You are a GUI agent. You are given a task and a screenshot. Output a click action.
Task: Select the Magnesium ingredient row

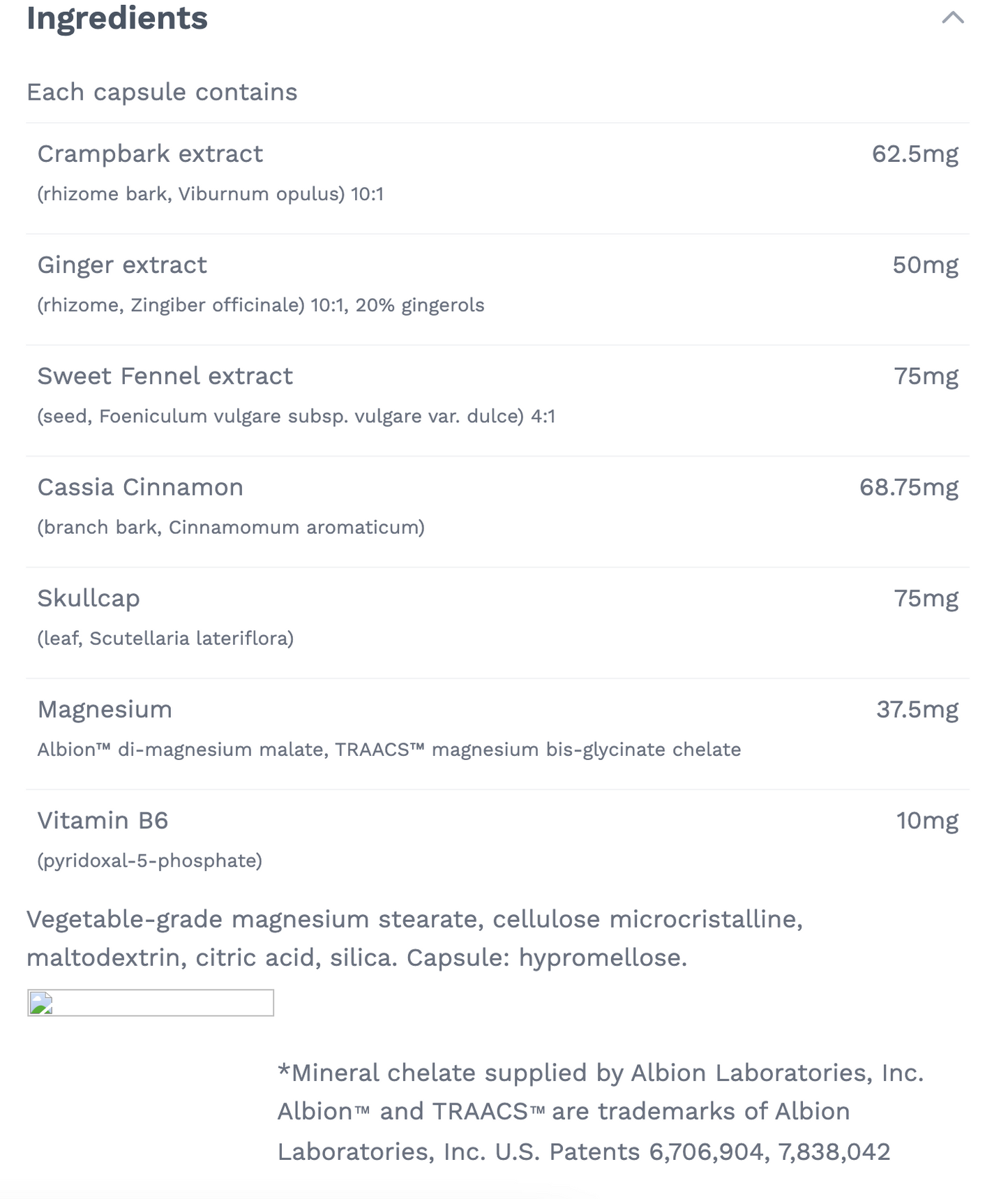click(105, 709)
